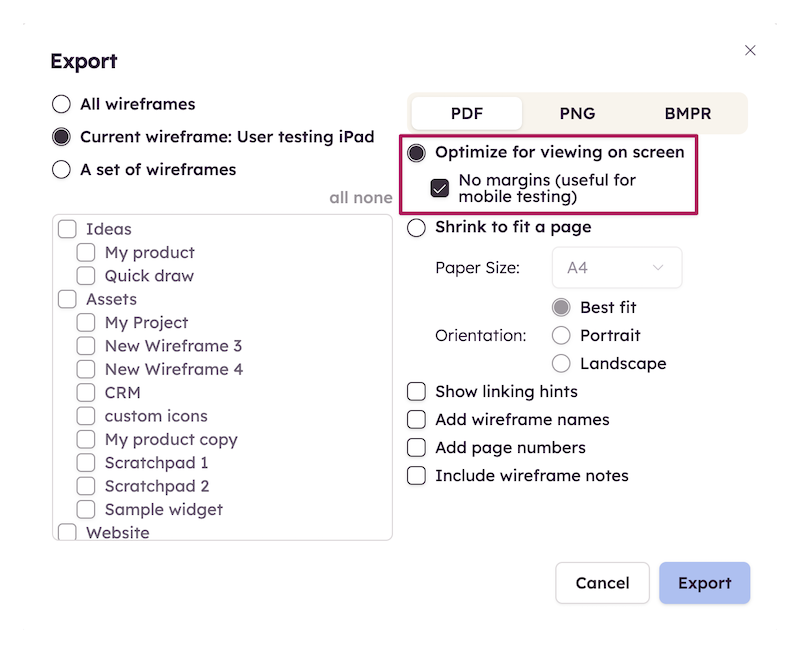Check Add page numbers

(x=417, y=448)
